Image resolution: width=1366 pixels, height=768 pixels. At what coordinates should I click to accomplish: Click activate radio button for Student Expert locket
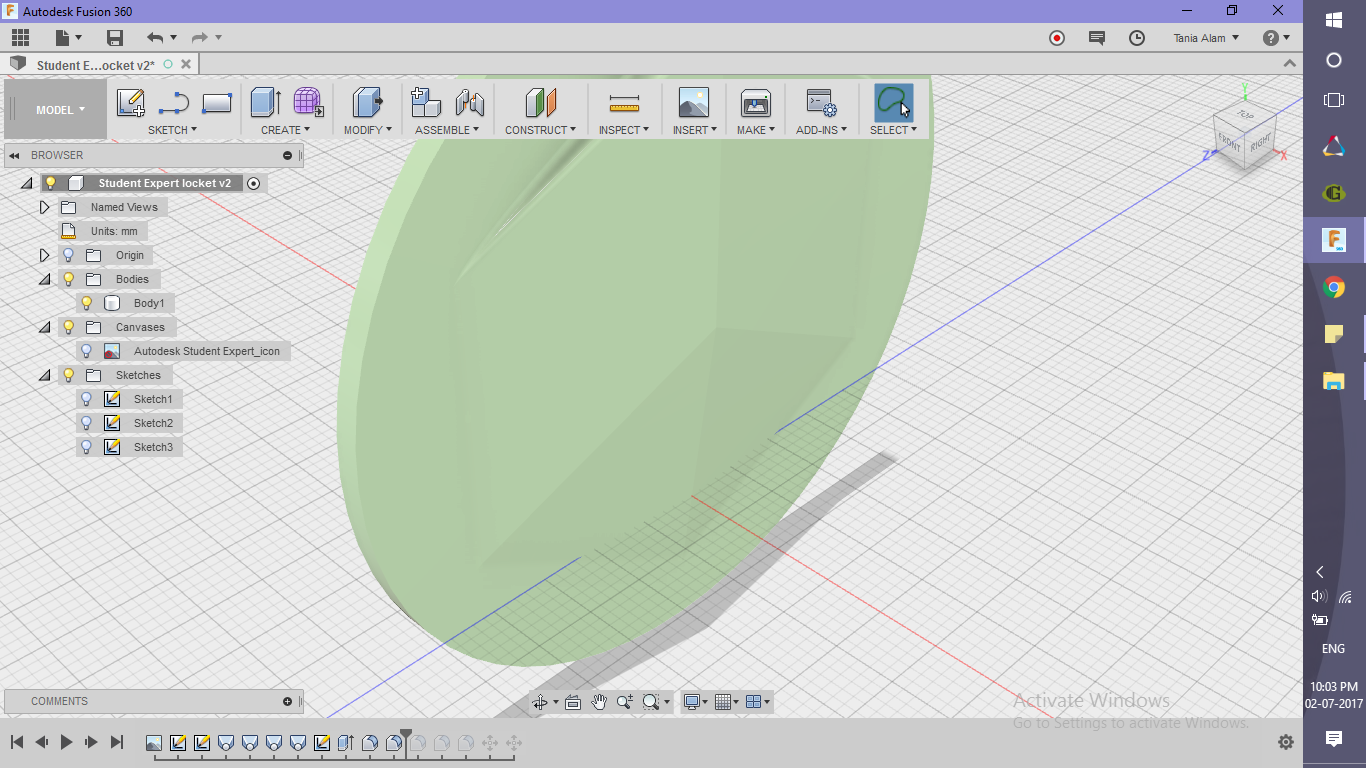(253, 183)
